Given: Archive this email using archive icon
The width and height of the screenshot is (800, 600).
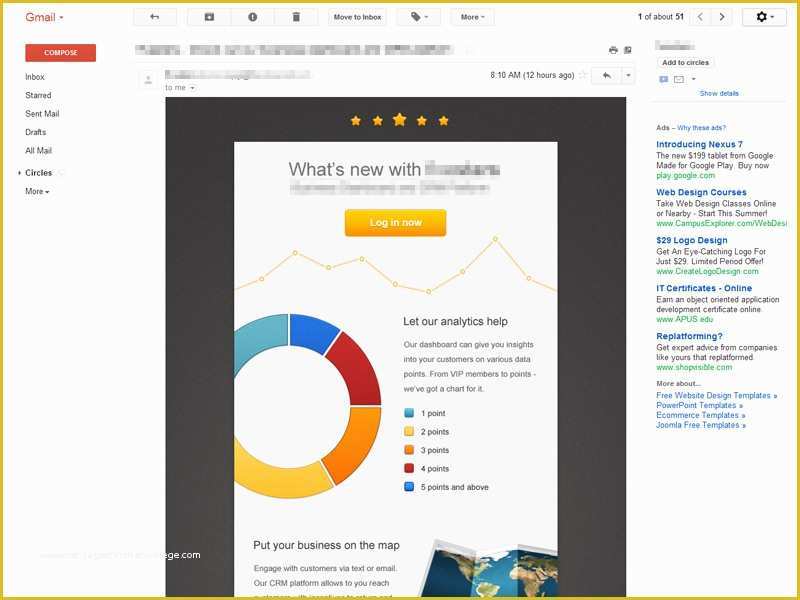Looking at the screenshot, I should (209, 17).
